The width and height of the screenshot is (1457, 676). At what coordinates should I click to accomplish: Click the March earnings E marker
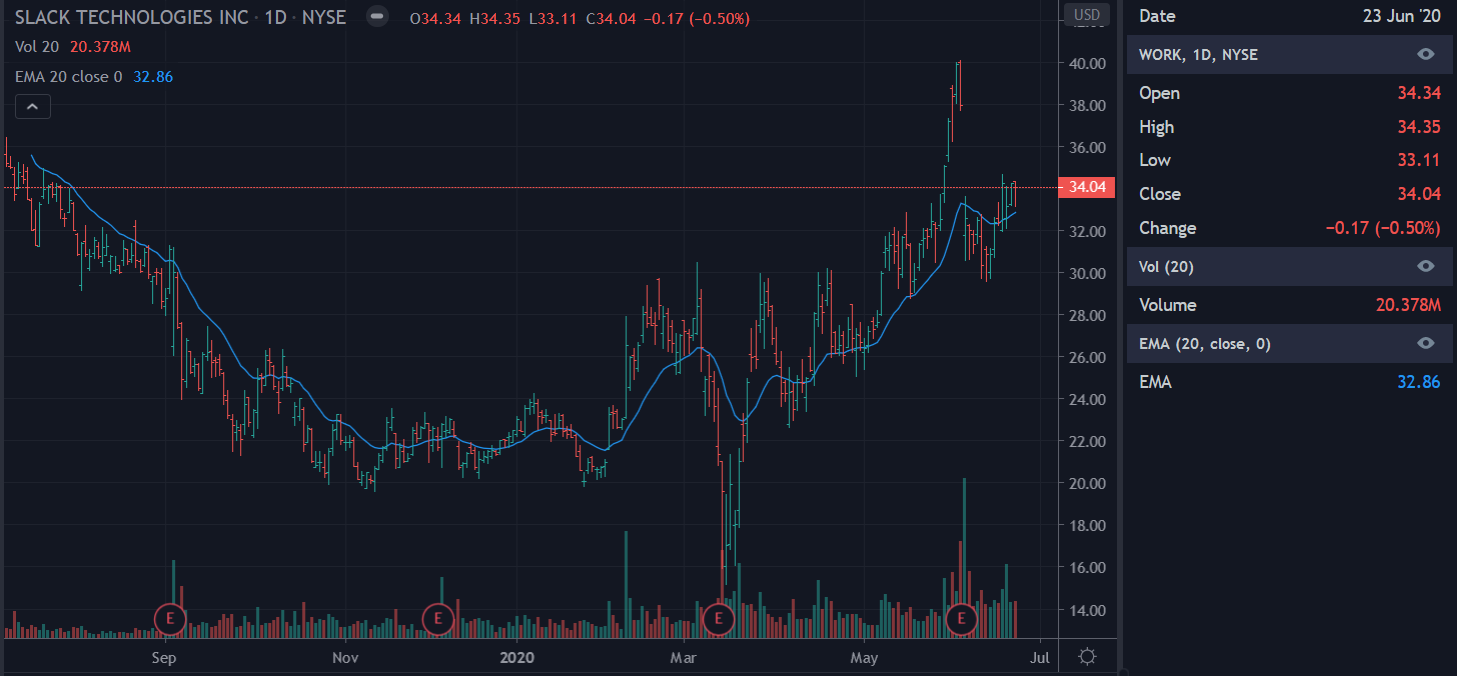pos(717,620)
